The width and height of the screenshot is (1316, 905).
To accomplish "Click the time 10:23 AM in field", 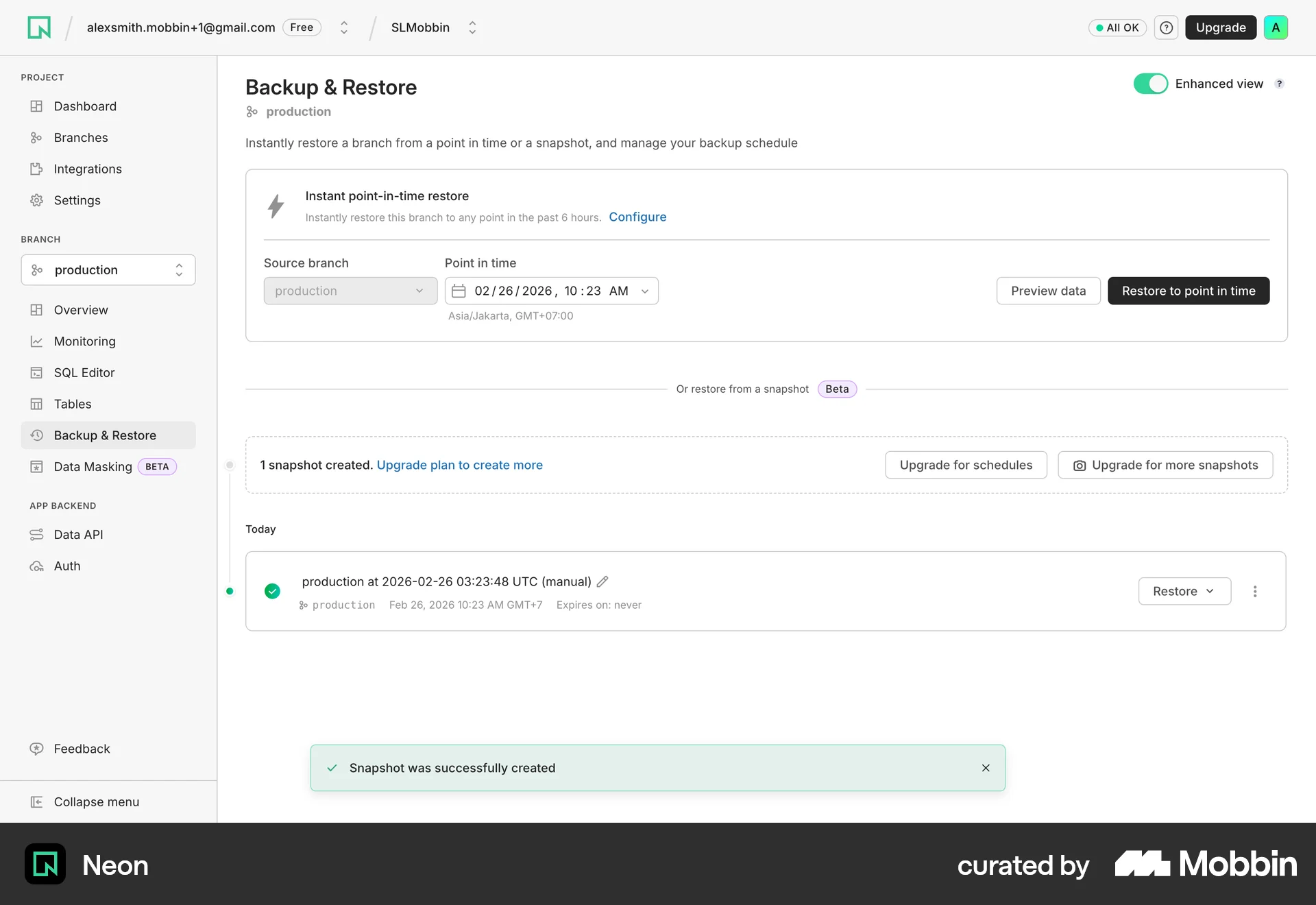I will click(x=596, y=291).
